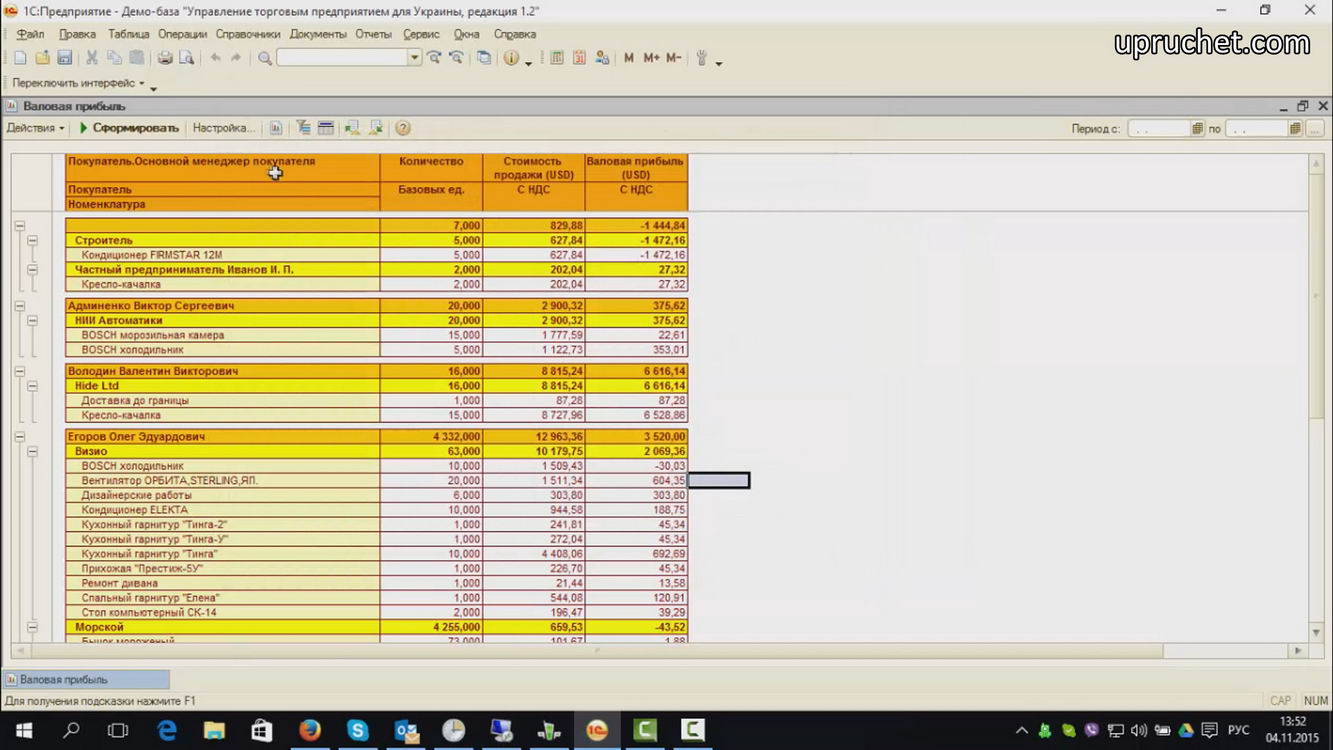
Task: Open the help question mark icon
Action: click(x=403, y=128)
